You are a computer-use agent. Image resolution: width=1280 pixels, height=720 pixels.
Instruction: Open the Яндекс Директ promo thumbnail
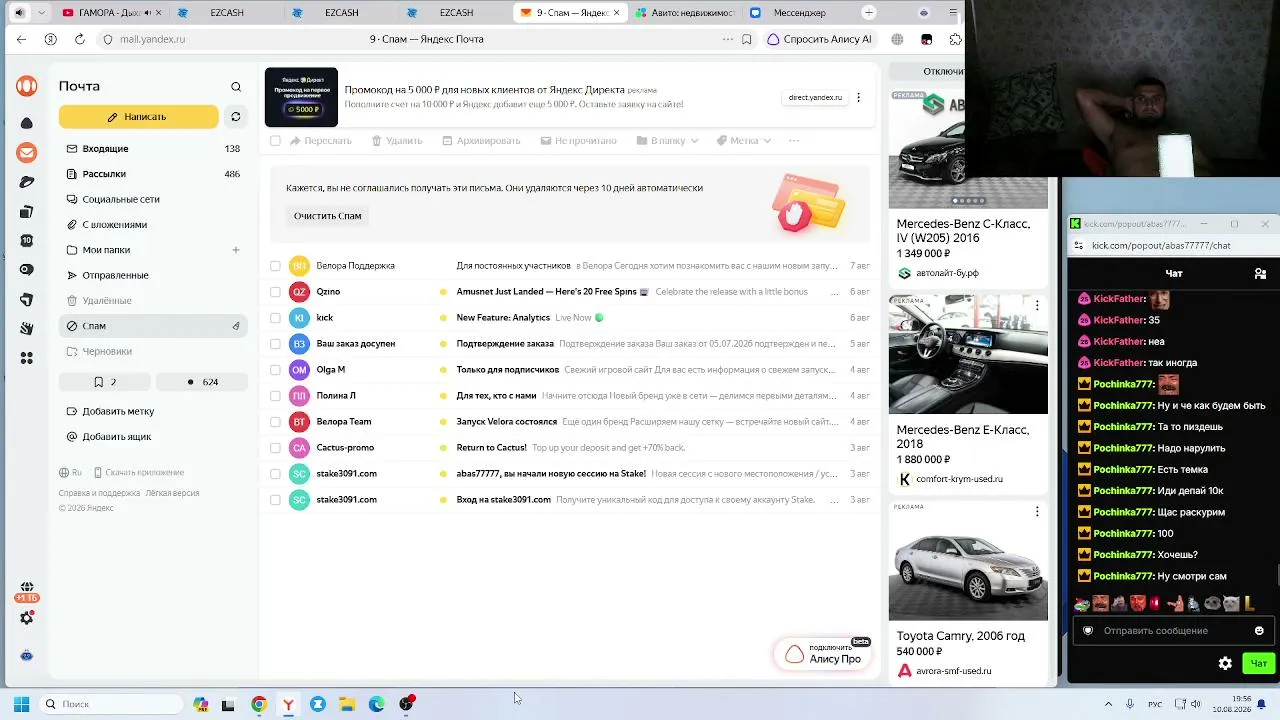(x=301, y=97)
